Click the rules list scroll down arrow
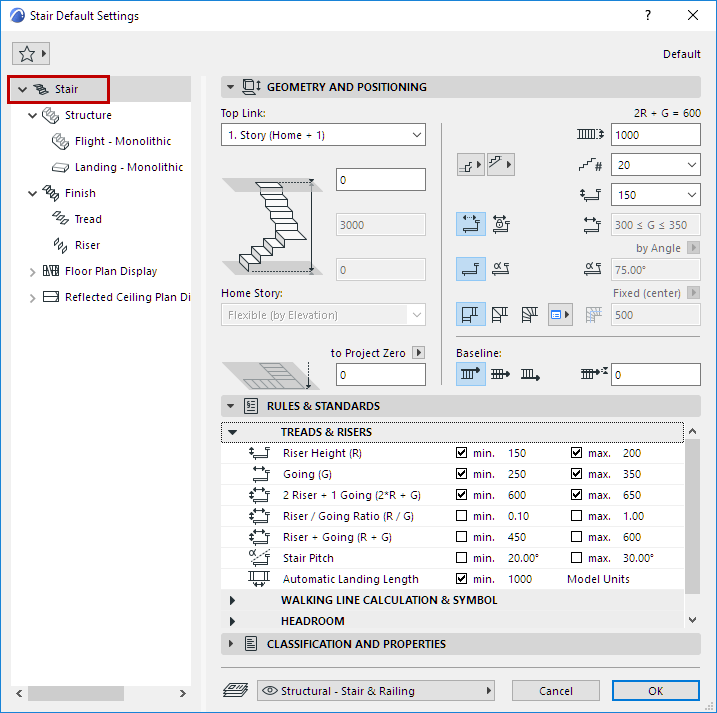Viewport: 717px width, 713px height. click(692, 620)
